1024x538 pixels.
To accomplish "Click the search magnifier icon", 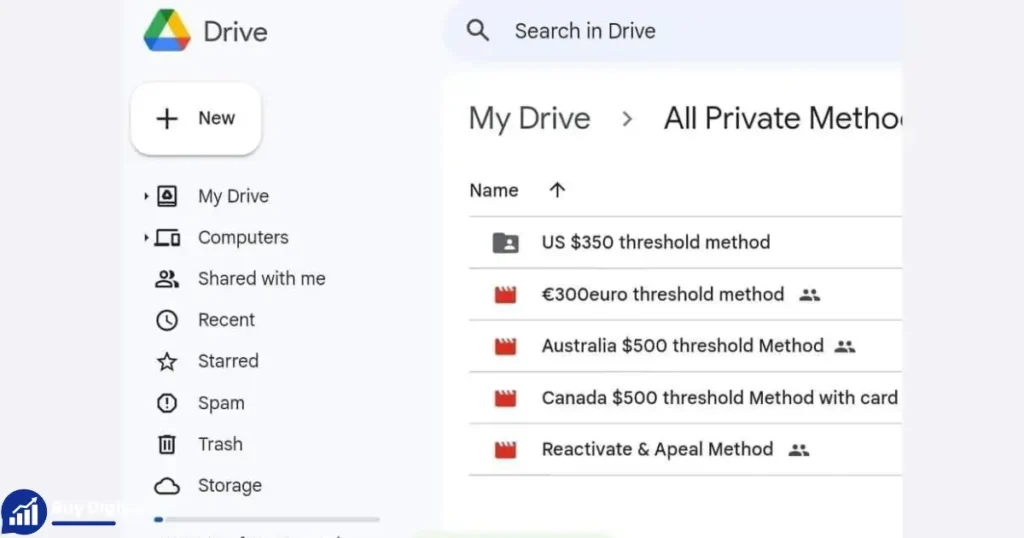I will (477, 31).
